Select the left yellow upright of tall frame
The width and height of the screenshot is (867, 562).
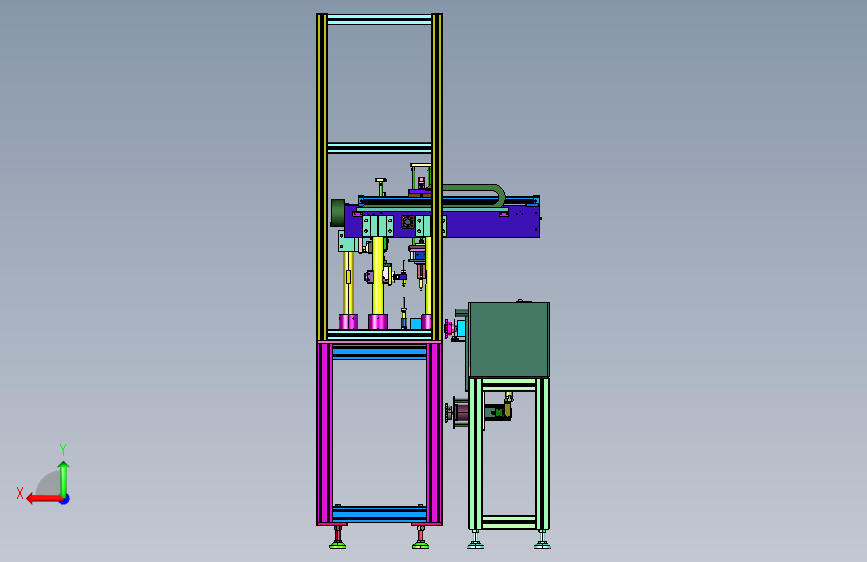tap(322, 177)
